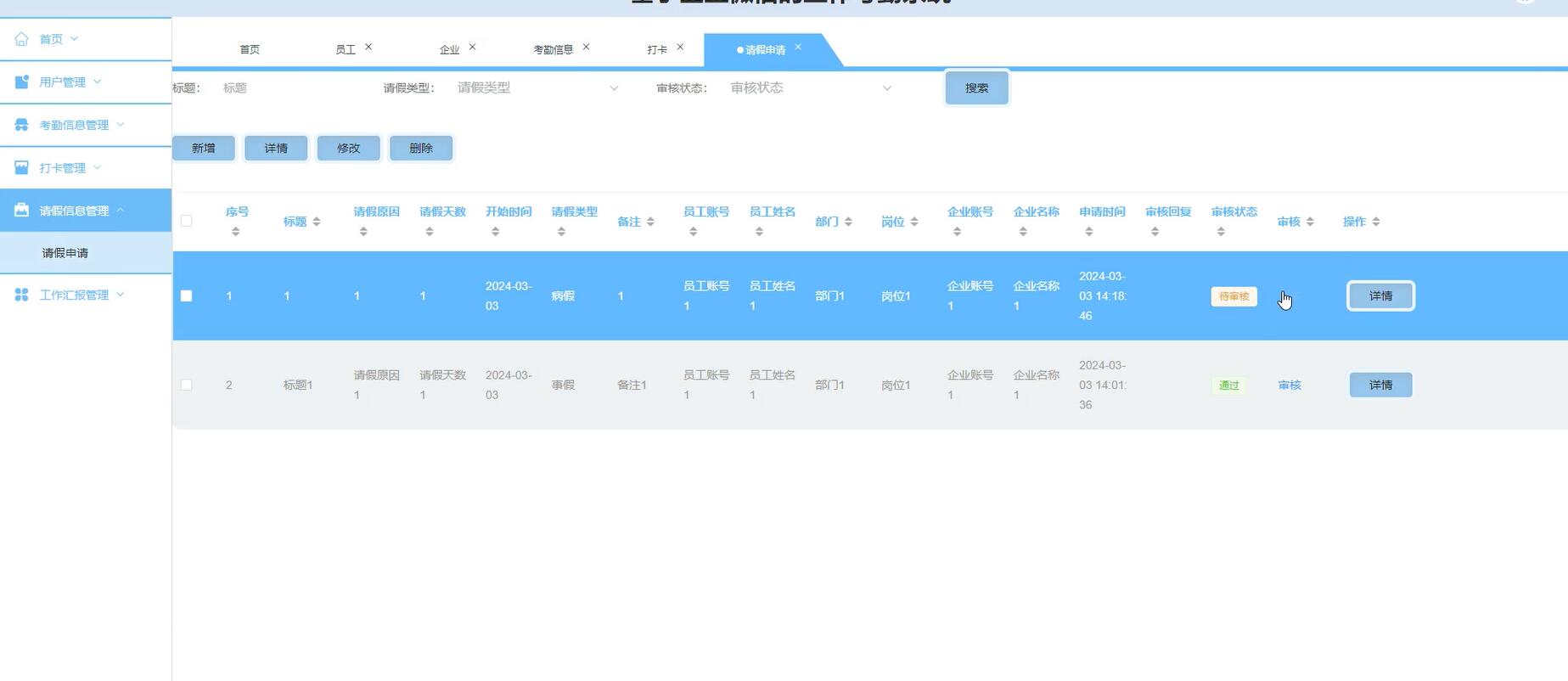Open 详情 for row 2 标题1
The image size is (1568, 681).
[1380, 385]
